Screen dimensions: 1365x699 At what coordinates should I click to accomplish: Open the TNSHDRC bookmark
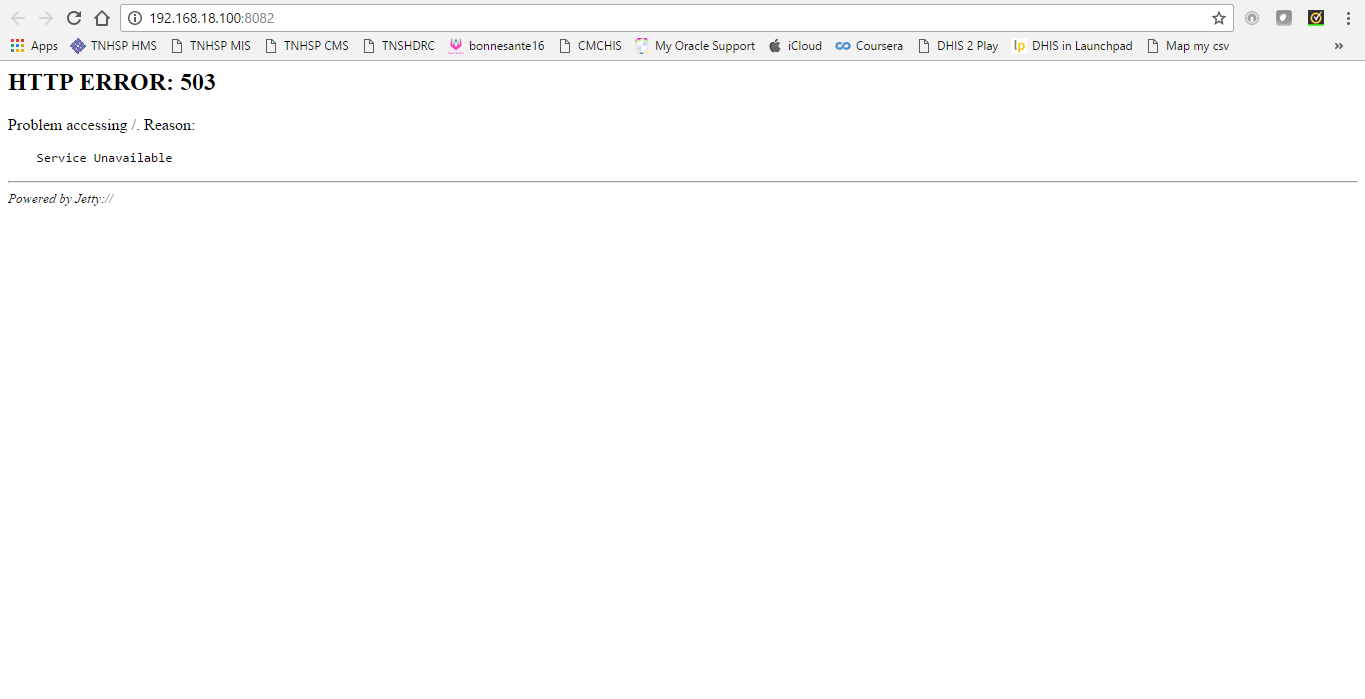pyautogui.click(x=399, y=46)
